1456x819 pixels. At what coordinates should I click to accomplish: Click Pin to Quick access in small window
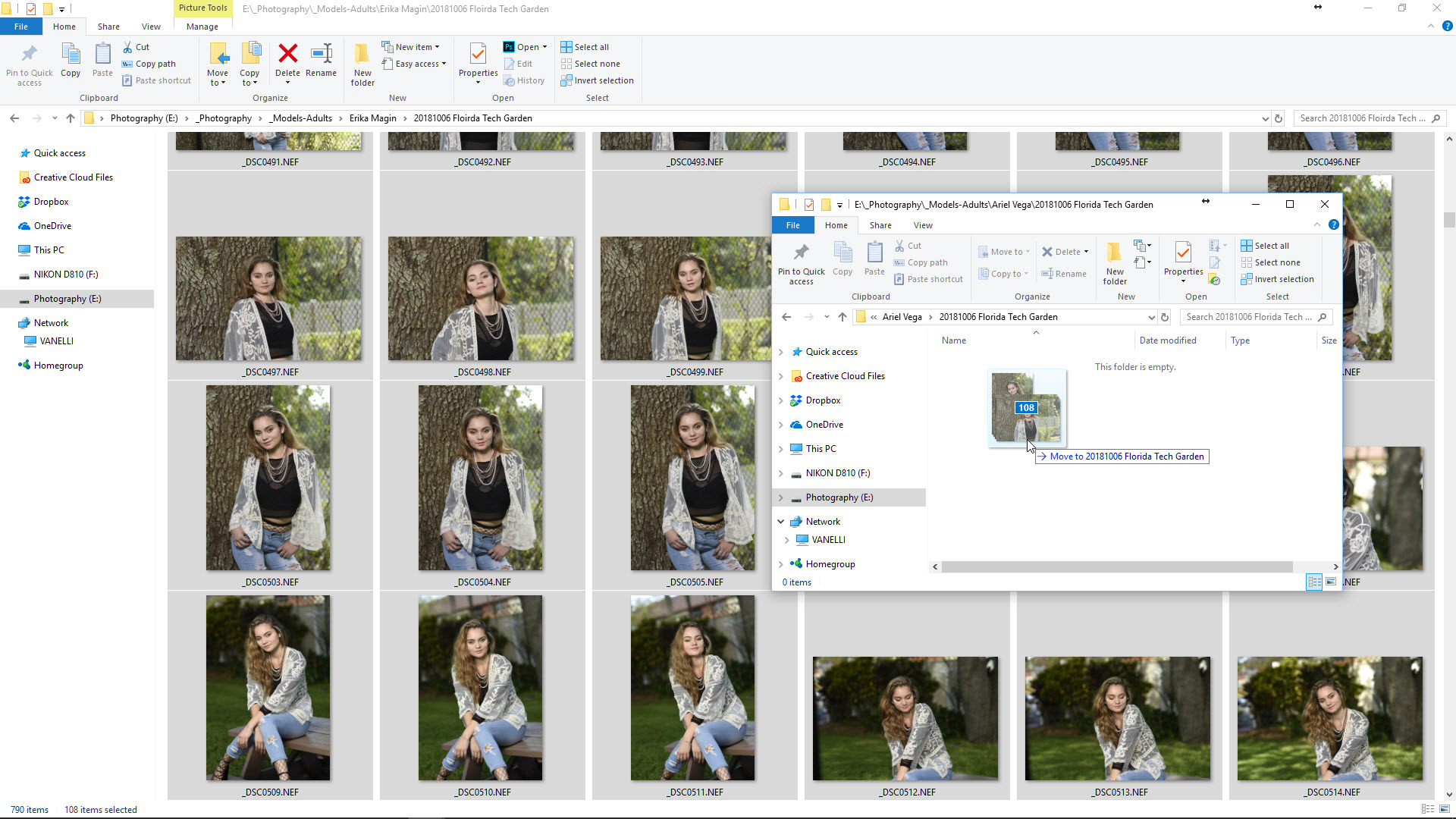point(801,263)
